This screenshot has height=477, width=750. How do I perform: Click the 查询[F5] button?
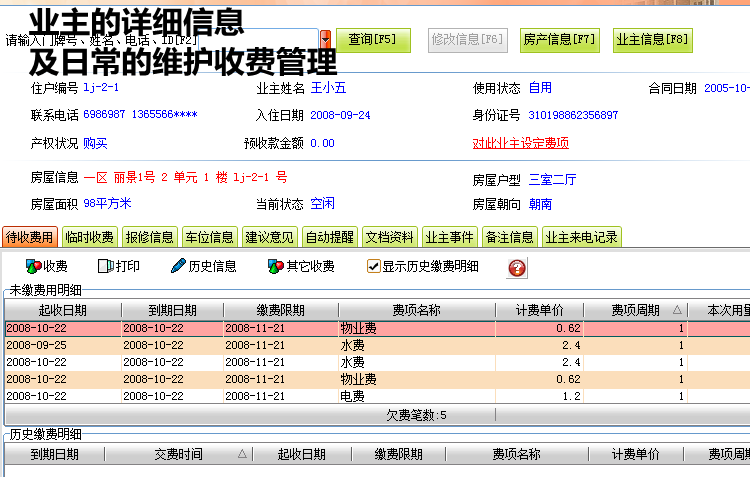[x=373, y=40]
